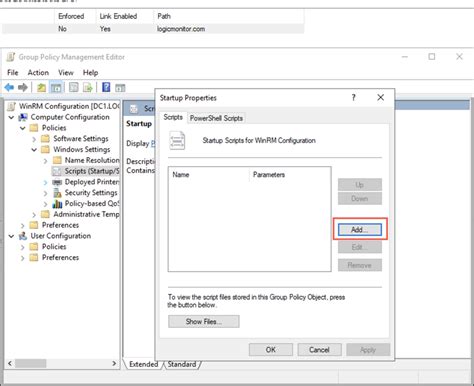Open the Help menu
The image size is (474, 386).
click(x=90, y=72)
